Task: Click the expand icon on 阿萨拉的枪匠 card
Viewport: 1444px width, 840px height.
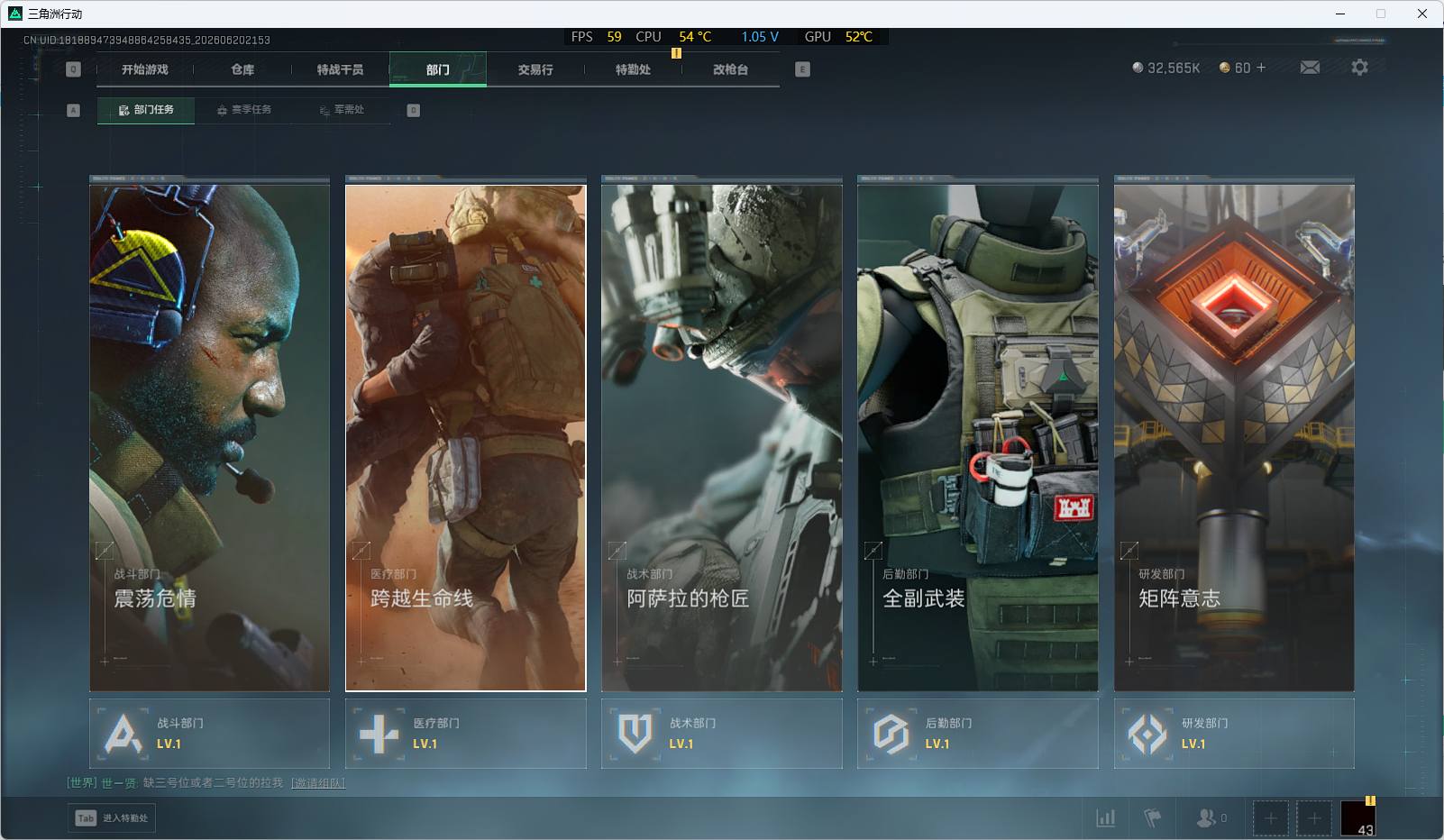Action: (x=617, y=550)
